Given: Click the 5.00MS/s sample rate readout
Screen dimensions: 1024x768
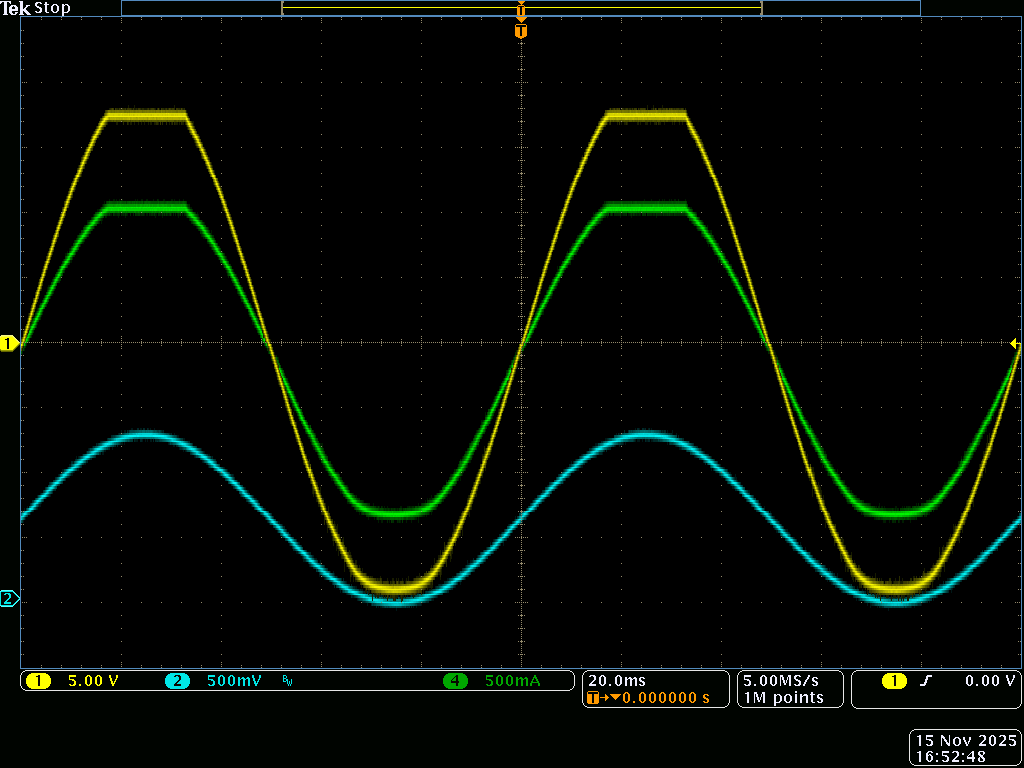Looking at the screenshot, I should tap(782, 680).
